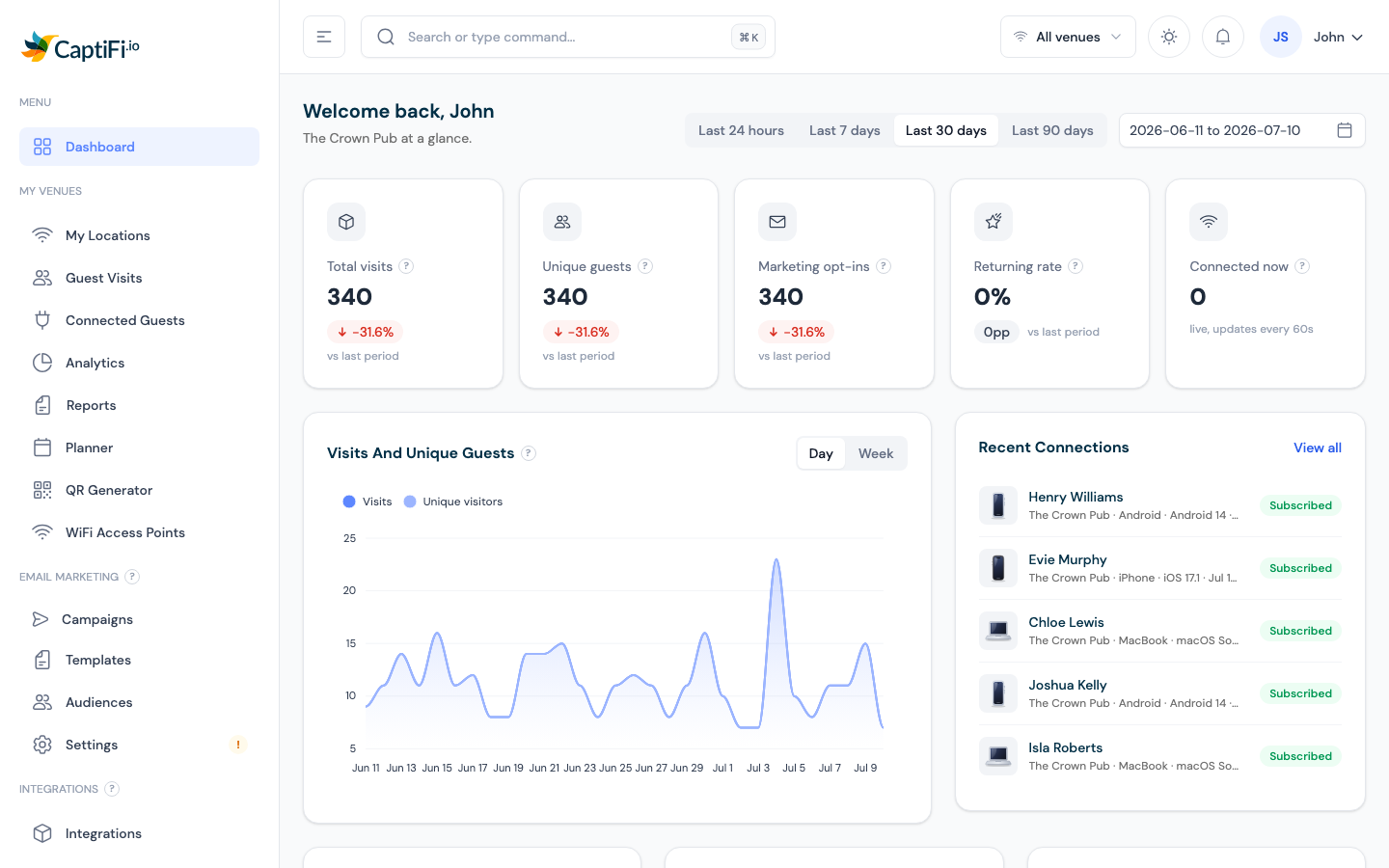Open Isla Roberts connection entry
The image size is (1389, 868).
pos(1160,756)
